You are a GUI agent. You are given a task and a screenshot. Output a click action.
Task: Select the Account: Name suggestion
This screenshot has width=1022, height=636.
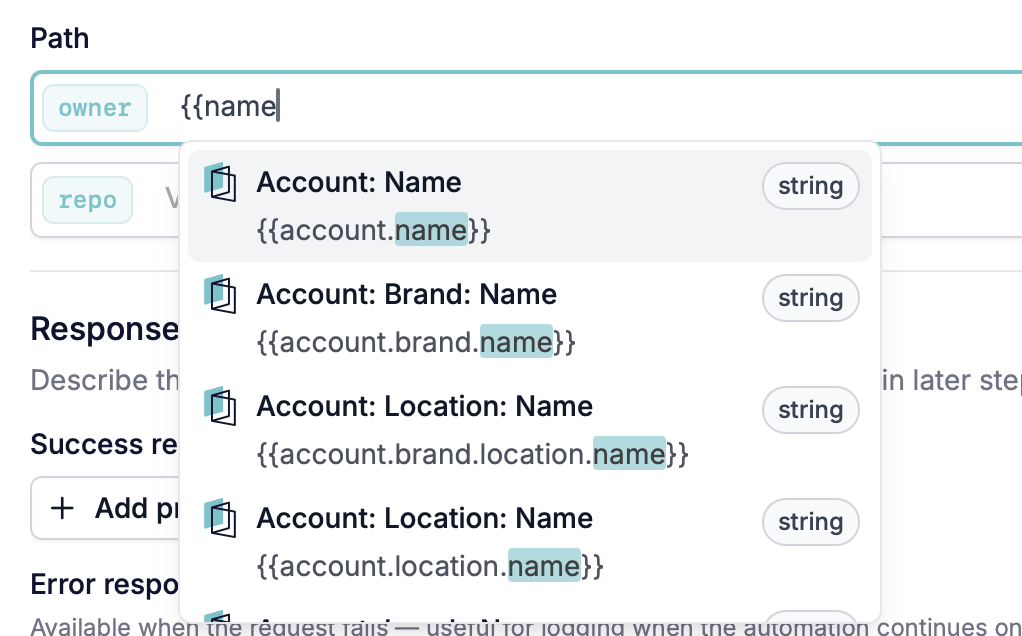click(x=530, y=206)
